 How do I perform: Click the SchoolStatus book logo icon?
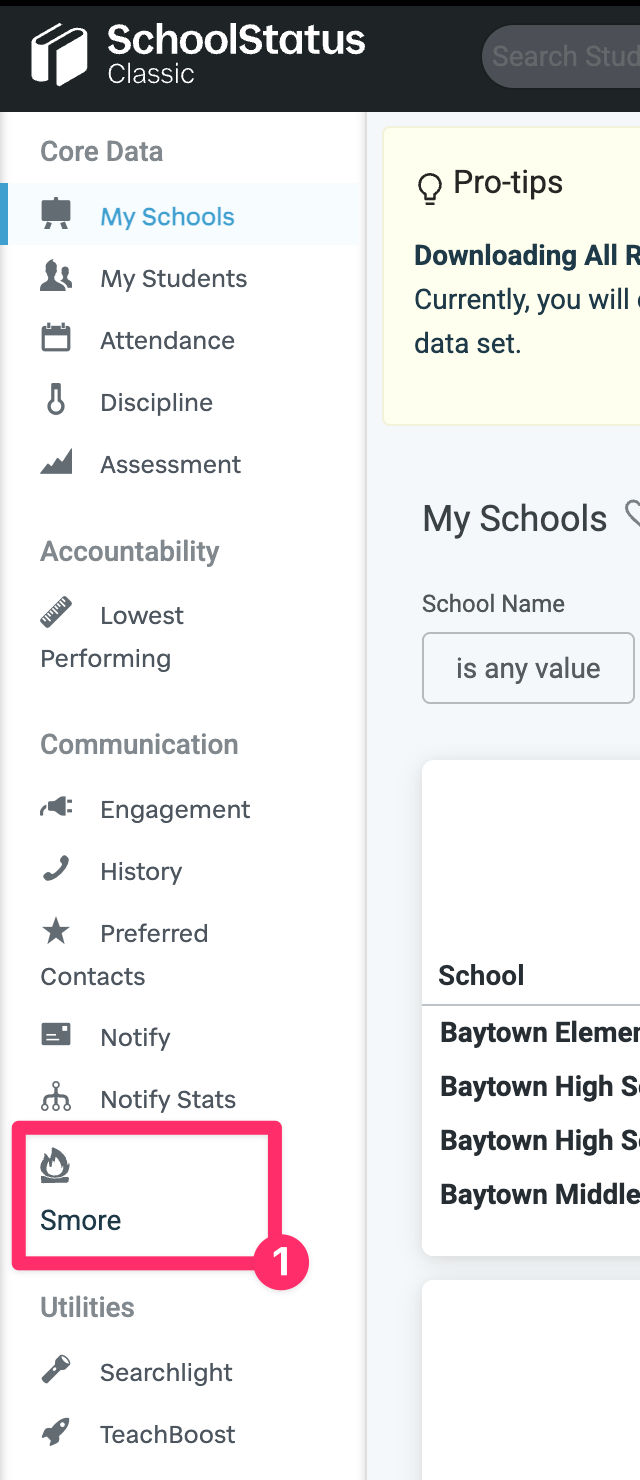click(x=59, y=55)
